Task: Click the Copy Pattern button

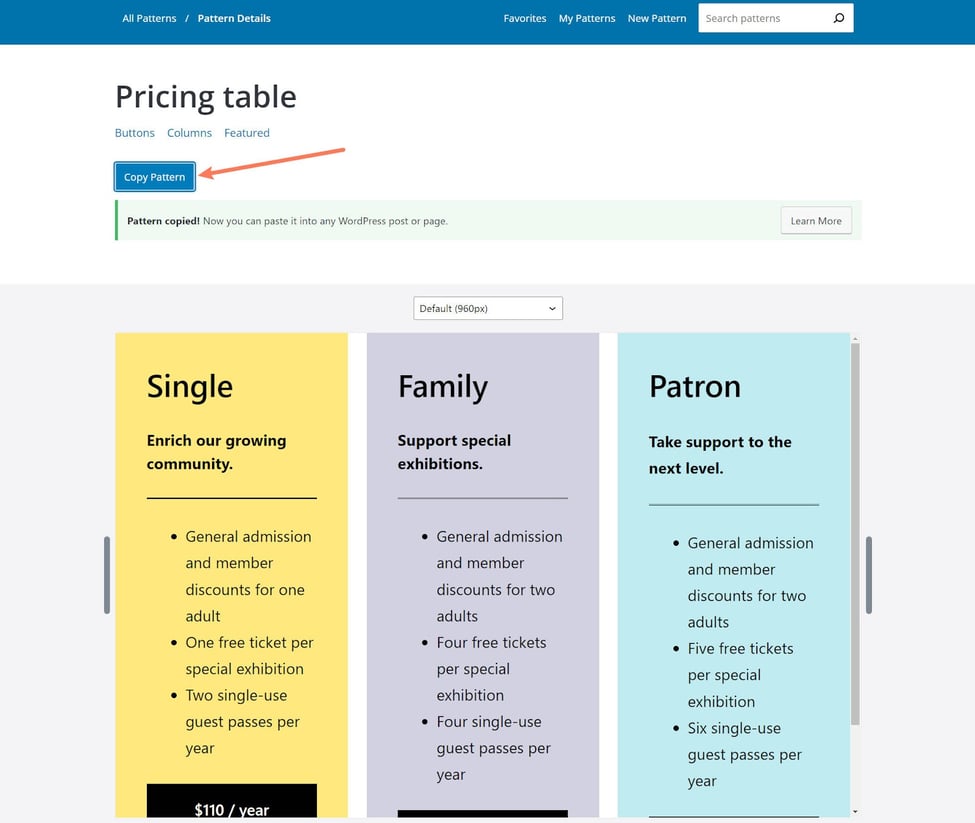Action: pos(154,176)
